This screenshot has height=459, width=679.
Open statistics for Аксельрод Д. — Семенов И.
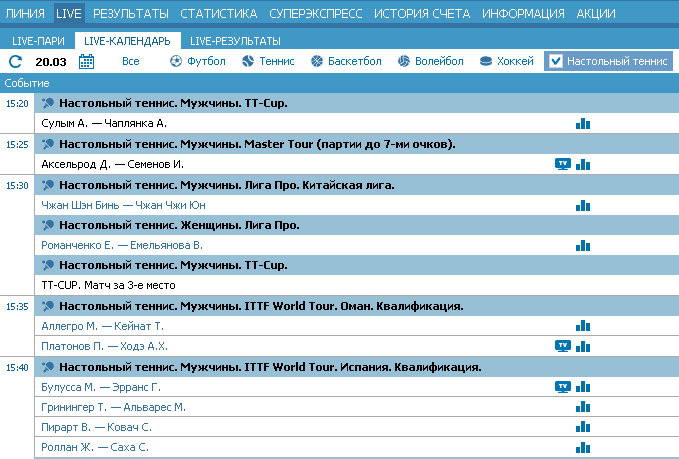point(583,165)
